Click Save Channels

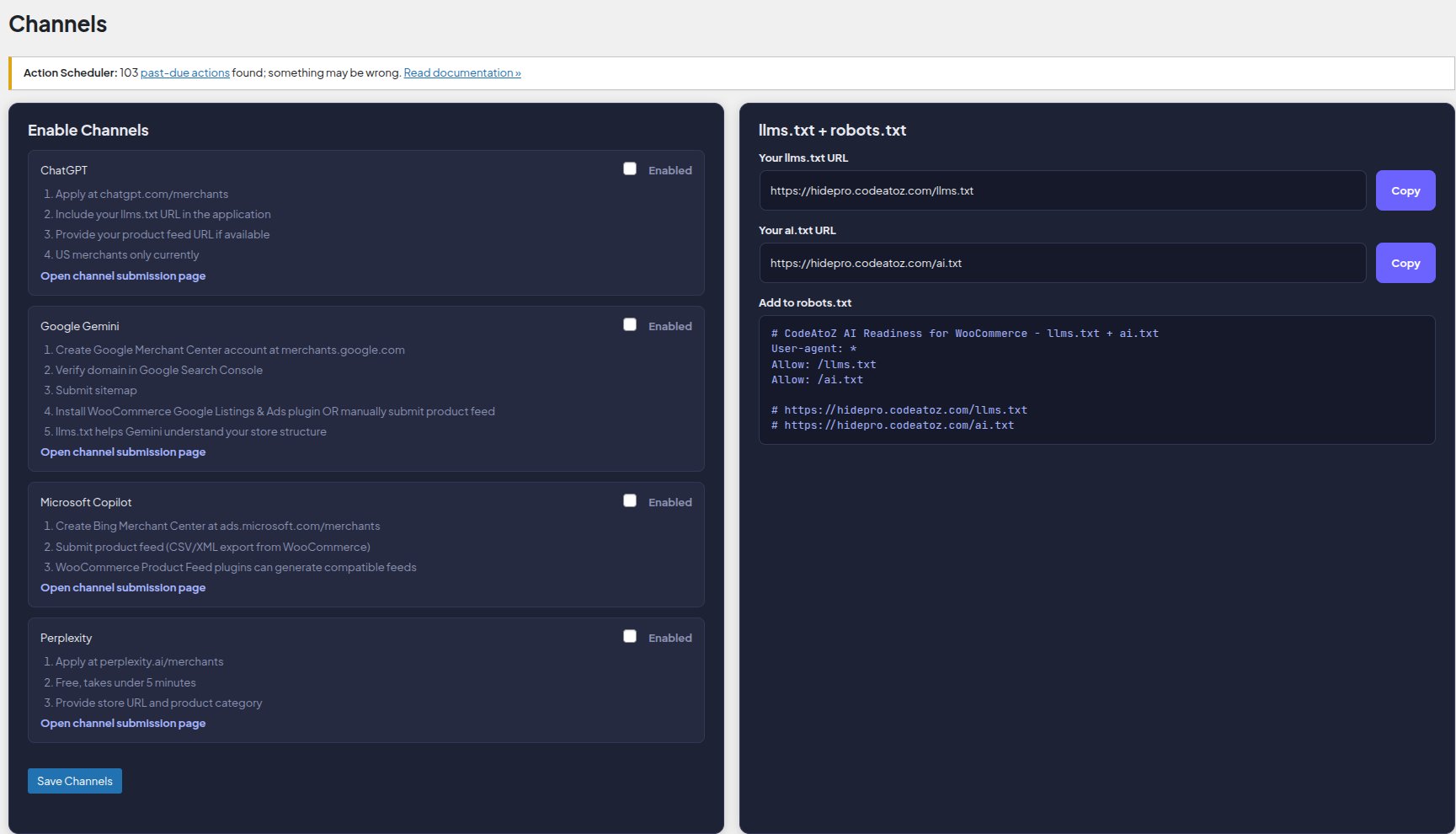click(x=74, y=780)
